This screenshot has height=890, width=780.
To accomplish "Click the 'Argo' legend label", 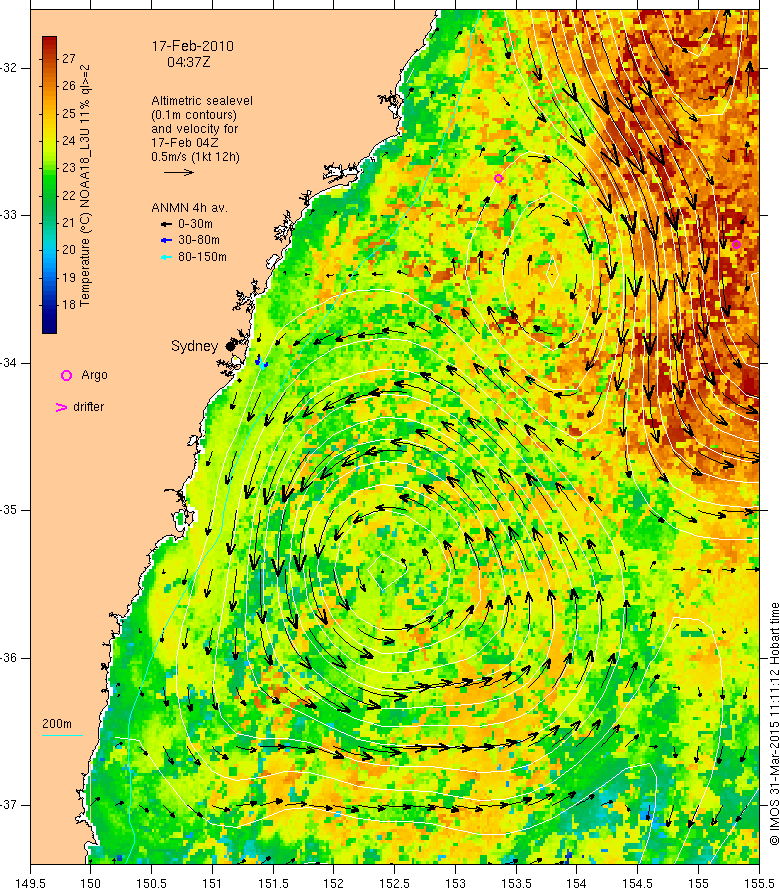I will coord(94,375).
